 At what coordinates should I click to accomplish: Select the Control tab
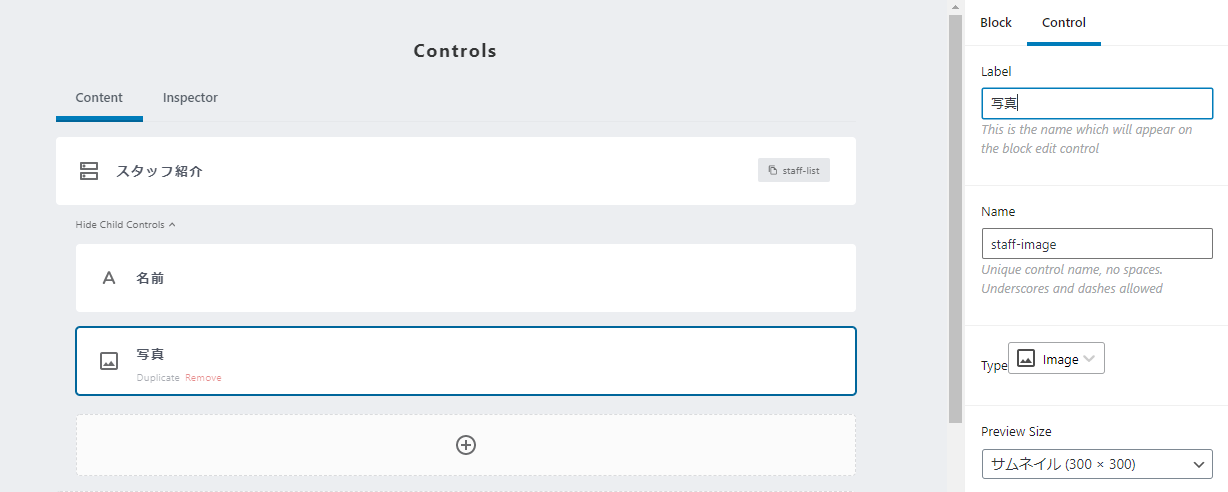pos(1064,23)
